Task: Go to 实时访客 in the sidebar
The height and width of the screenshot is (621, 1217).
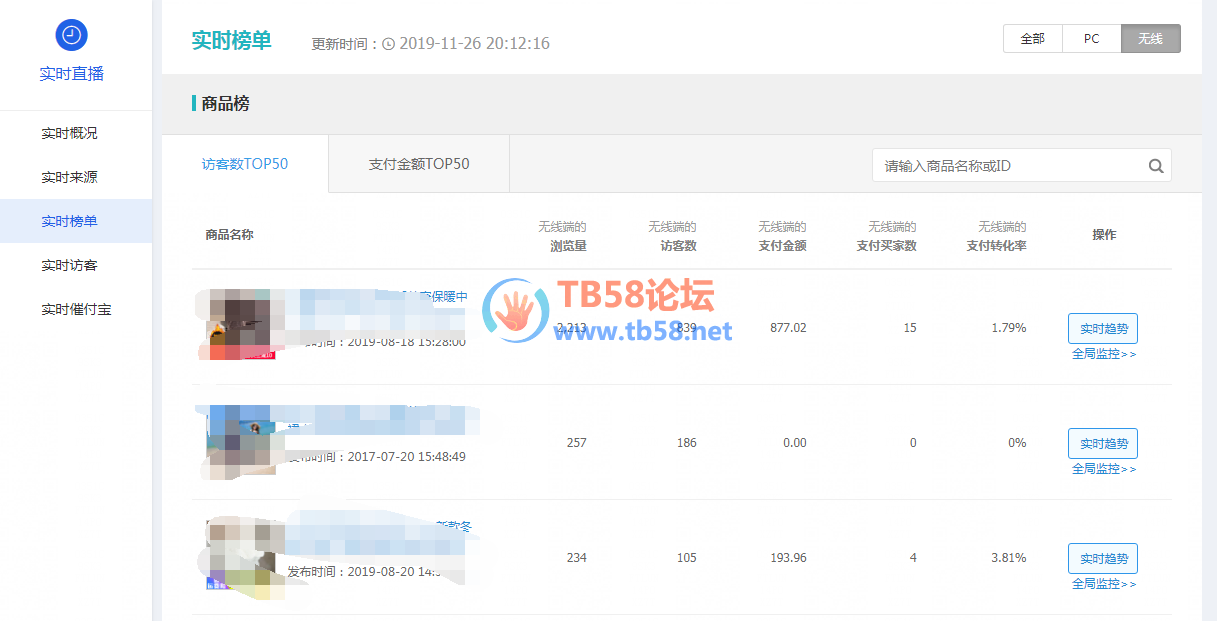Action: tap(69, 265)
